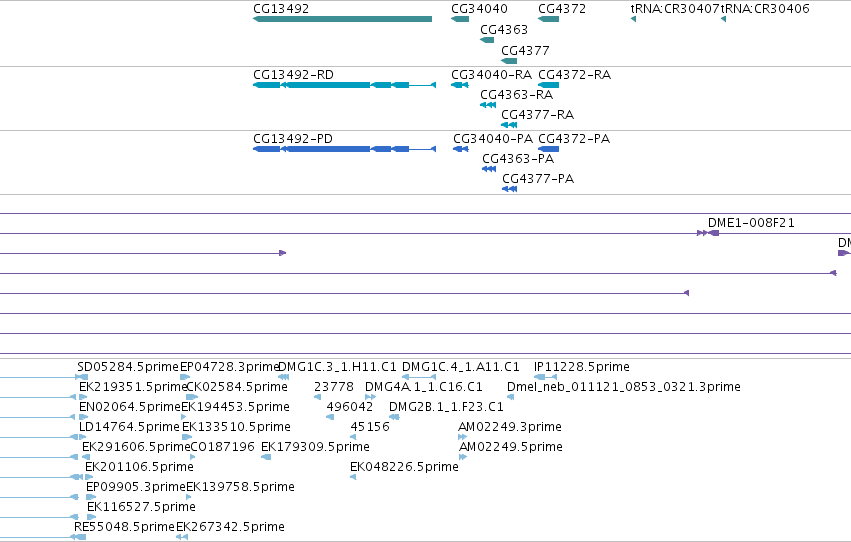Select the AM02249.3prime EST label
Image resolution: width=851 pixels, height=542 pixels.
pyautogui.click(x=510, y=428)
